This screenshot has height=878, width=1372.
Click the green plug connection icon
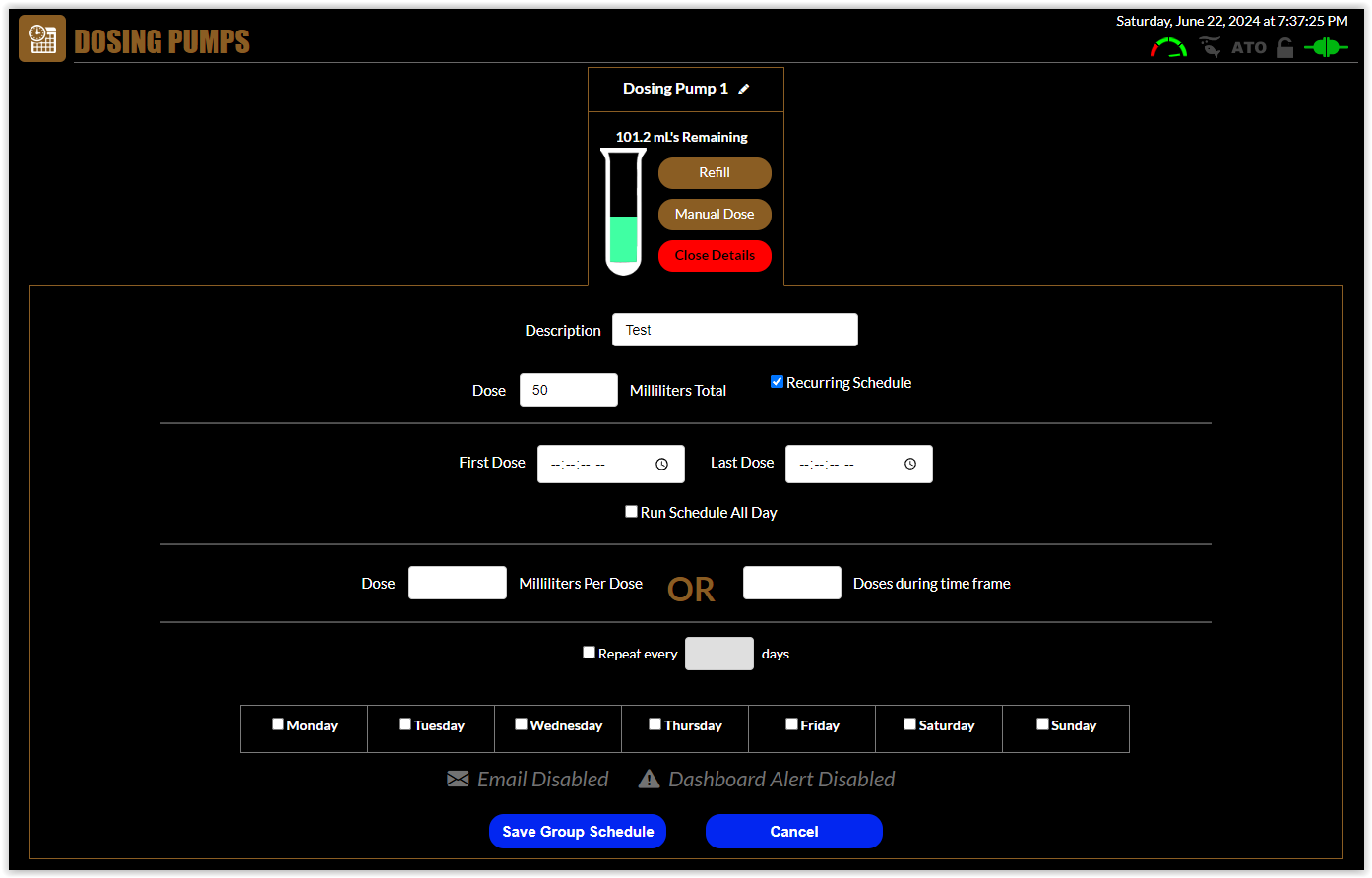(1326, 47)
